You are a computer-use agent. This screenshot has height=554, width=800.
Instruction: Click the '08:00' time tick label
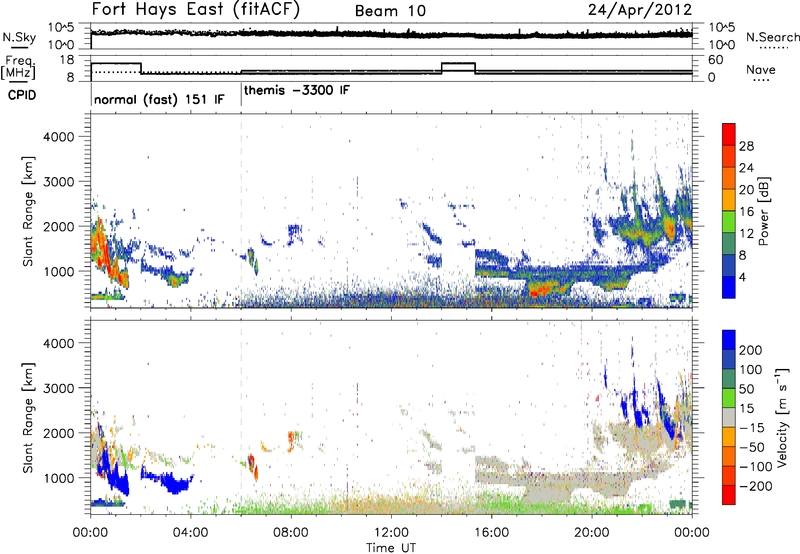(291, 533)
